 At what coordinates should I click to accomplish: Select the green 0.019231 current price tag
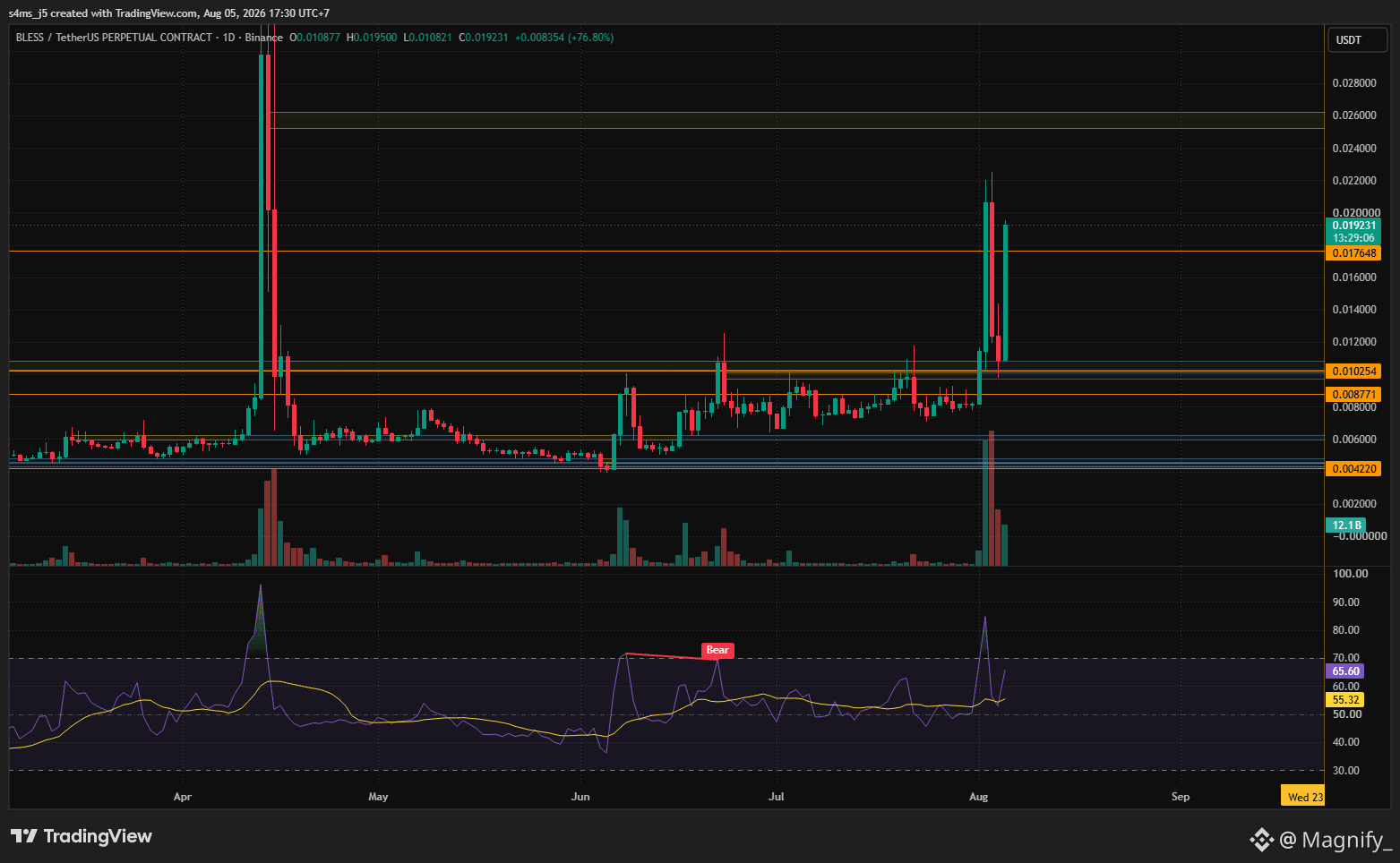click(1353, 231)
